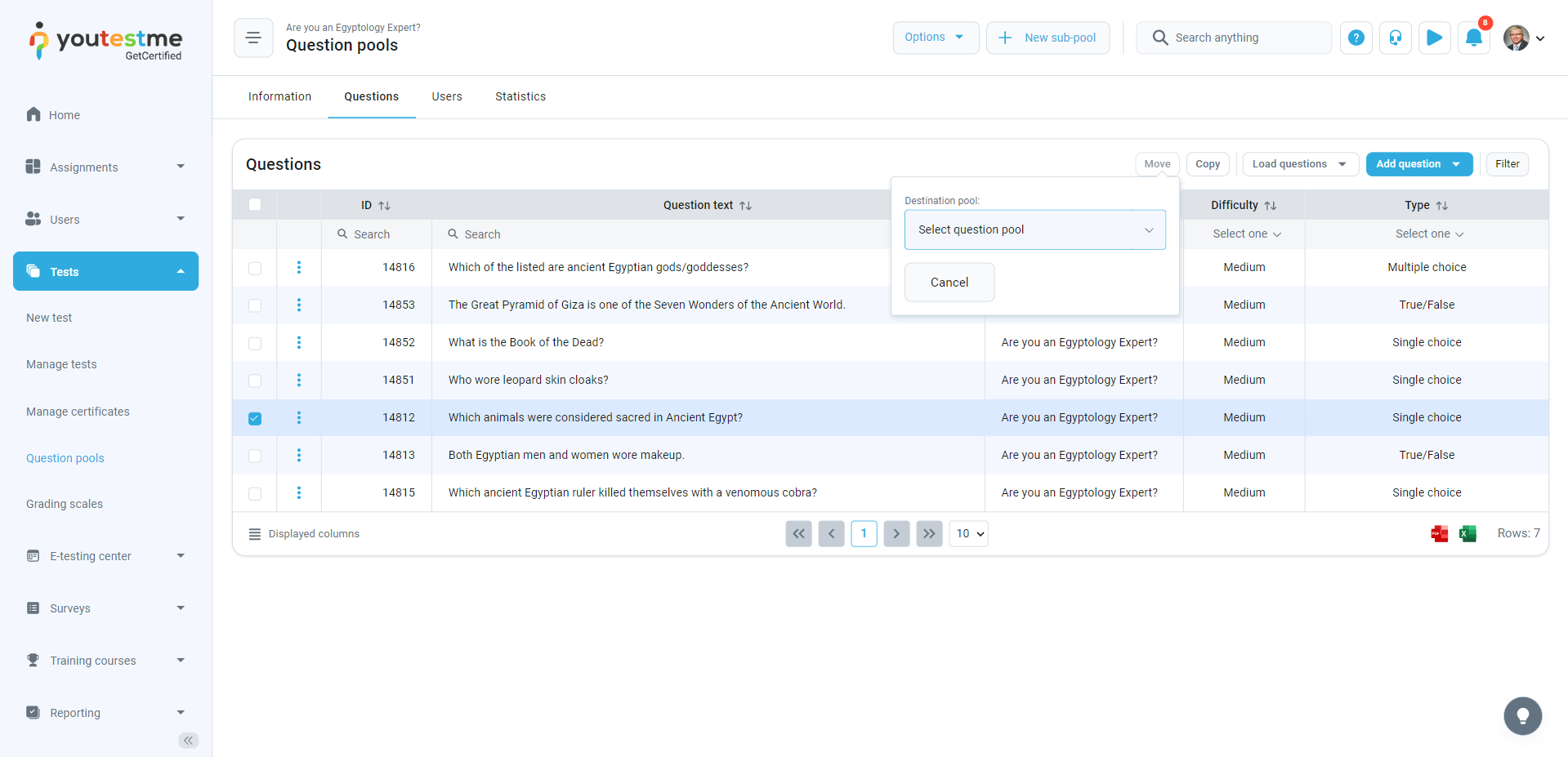Click the blue play video icon
Viewport: 1568px width, 757px height.
click(x=1434, y=38)
